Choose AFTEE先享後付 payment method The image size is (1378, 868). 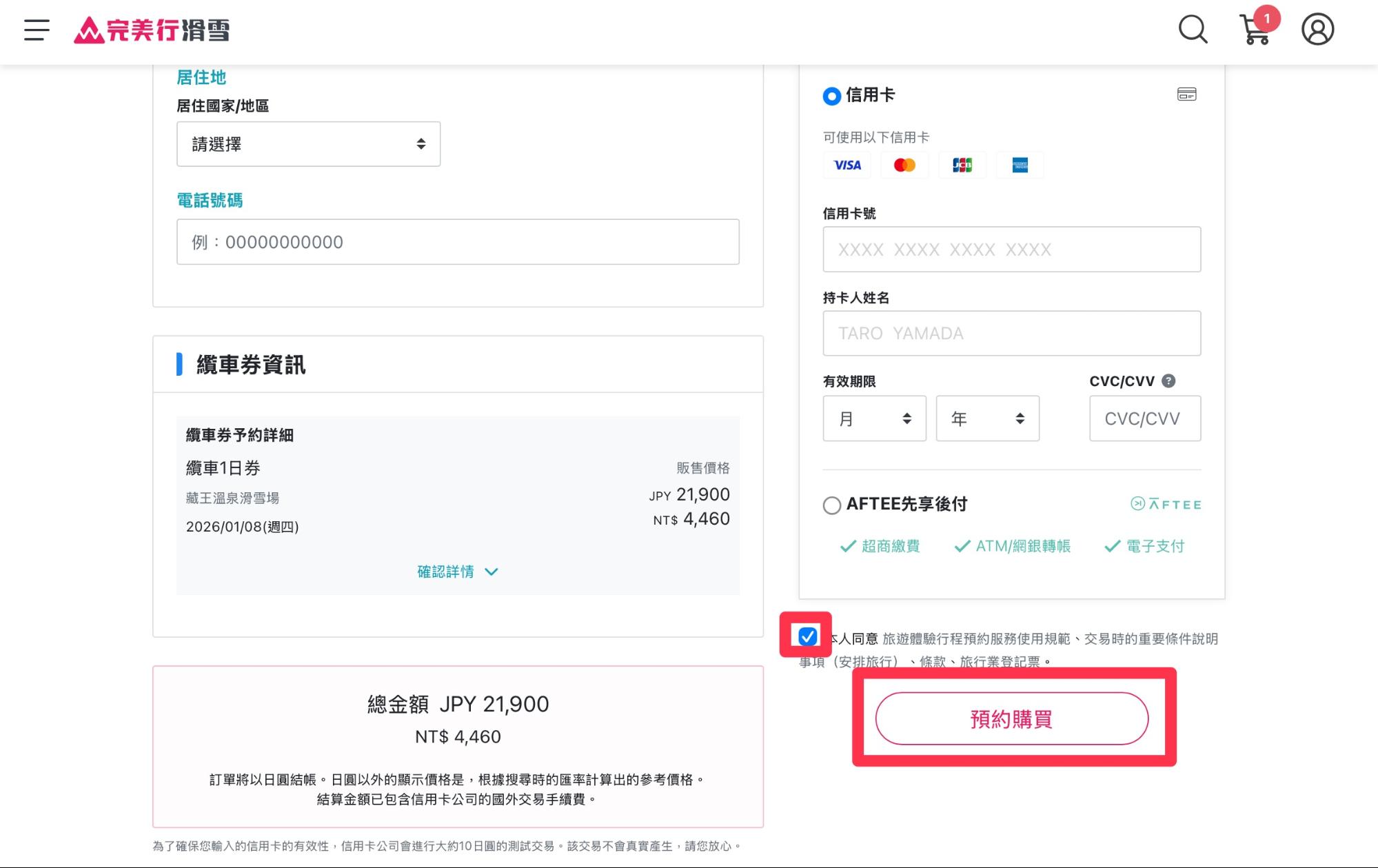tap(831, 505)
